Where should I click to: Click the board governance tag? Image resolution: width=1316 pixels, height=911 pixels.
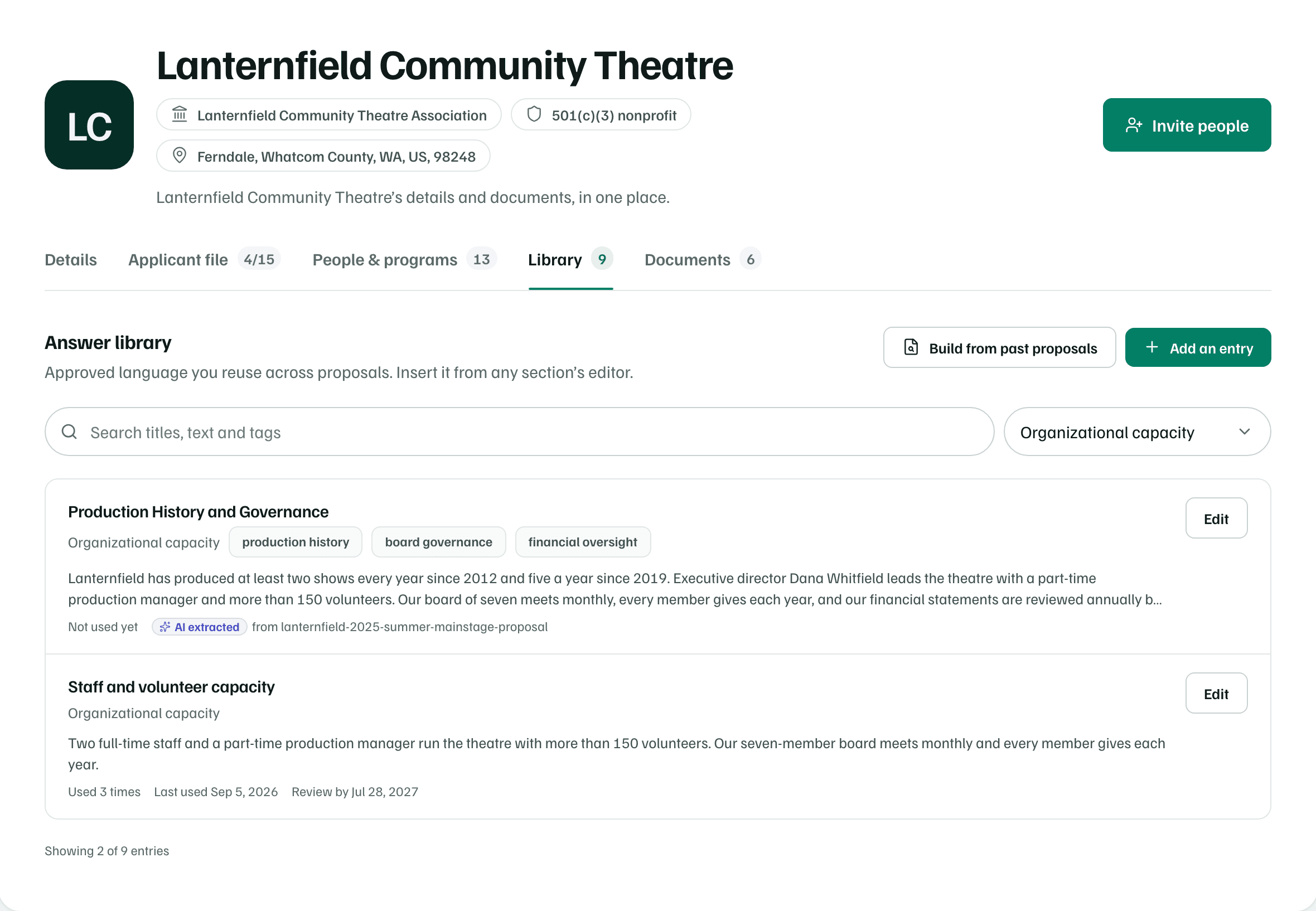(x=438, y=542)
